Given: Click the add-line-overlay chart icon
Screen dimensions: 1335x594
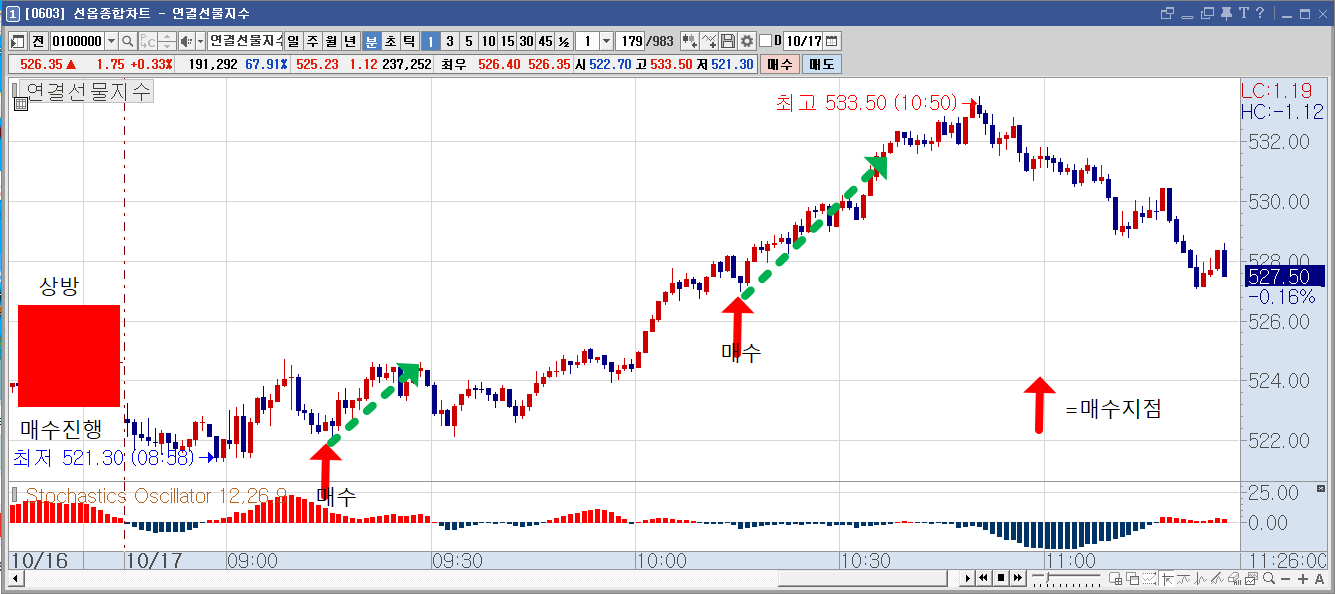Looking at the screenshot, I should pyautogui.click(x=709, y=41).
